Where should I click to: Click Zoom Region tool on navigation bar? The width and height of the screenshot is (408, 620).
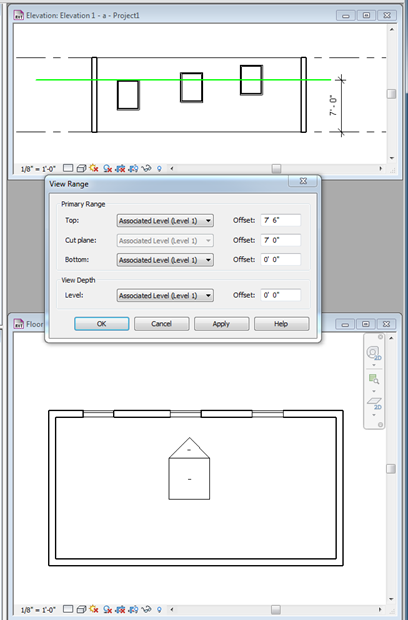click(x=374, y=379)
